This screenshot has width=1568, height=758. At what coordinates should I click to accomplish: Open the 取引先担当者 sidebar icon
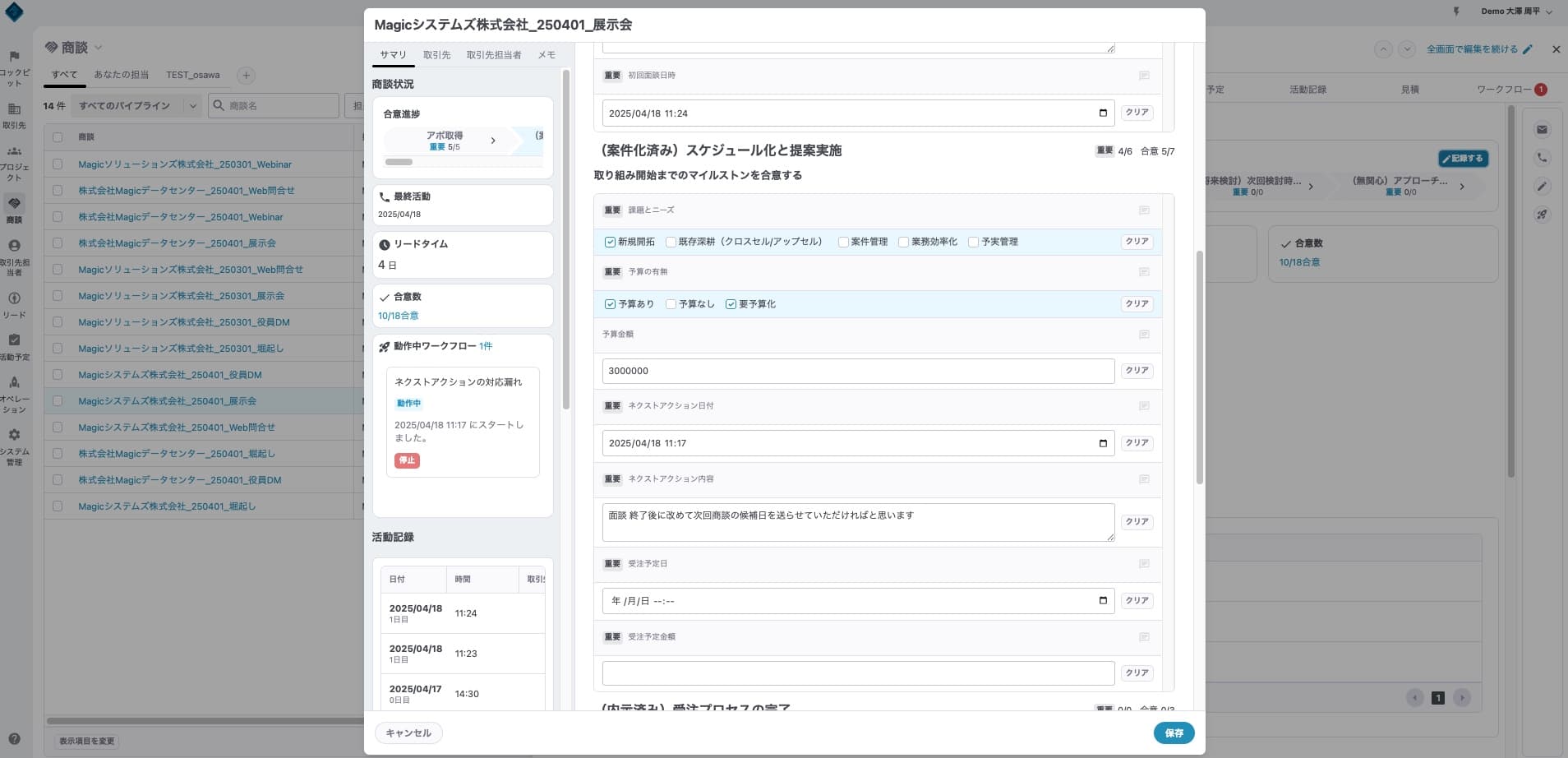click(x=14, y=245)
